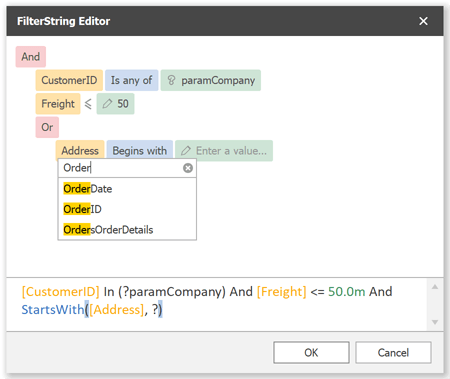Open the less-than-or-equal operator icon
The width and height of the screenshot is (450, 379).
(88, 104)
